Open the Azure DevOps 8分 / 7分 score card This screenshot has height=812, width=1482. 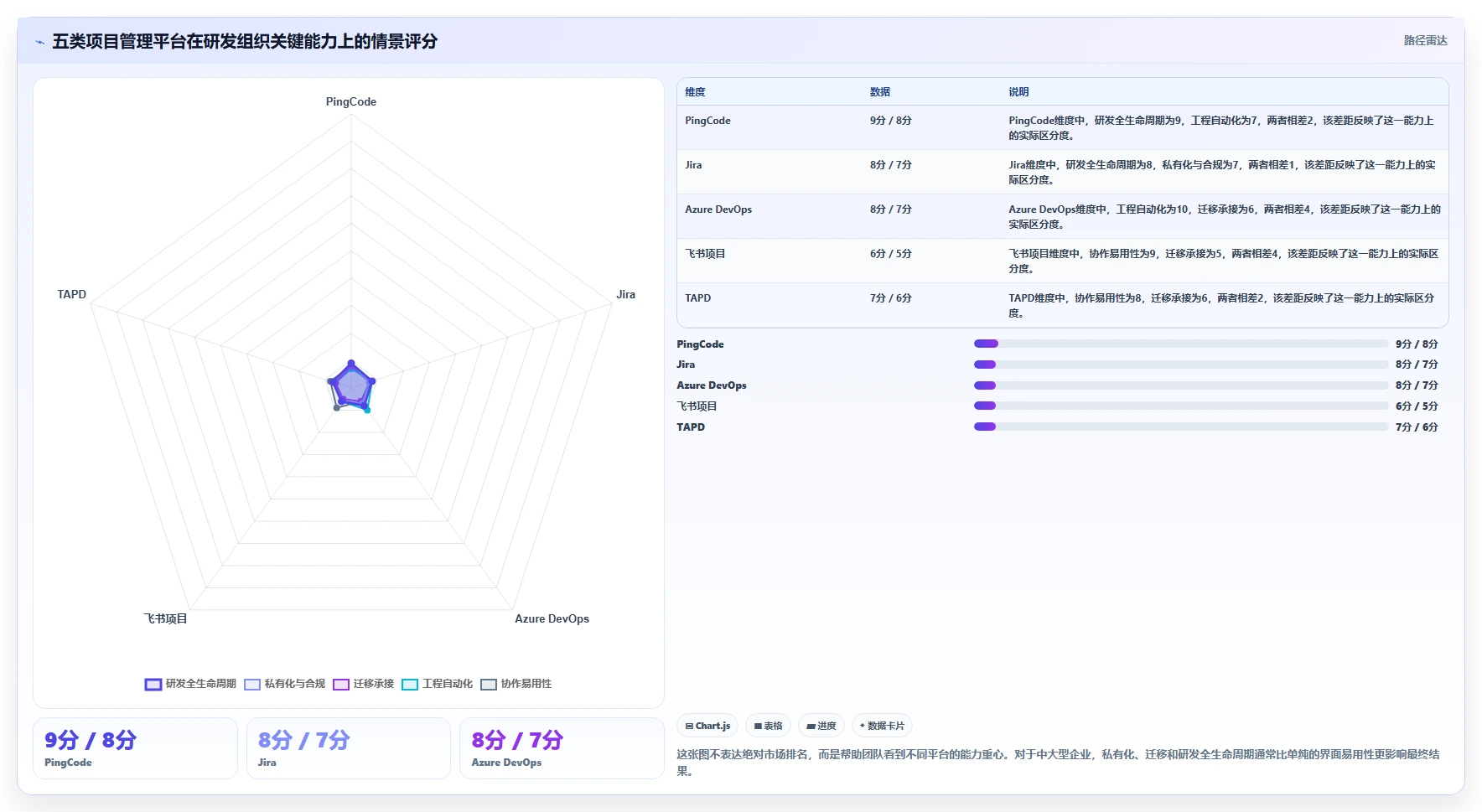562,748
